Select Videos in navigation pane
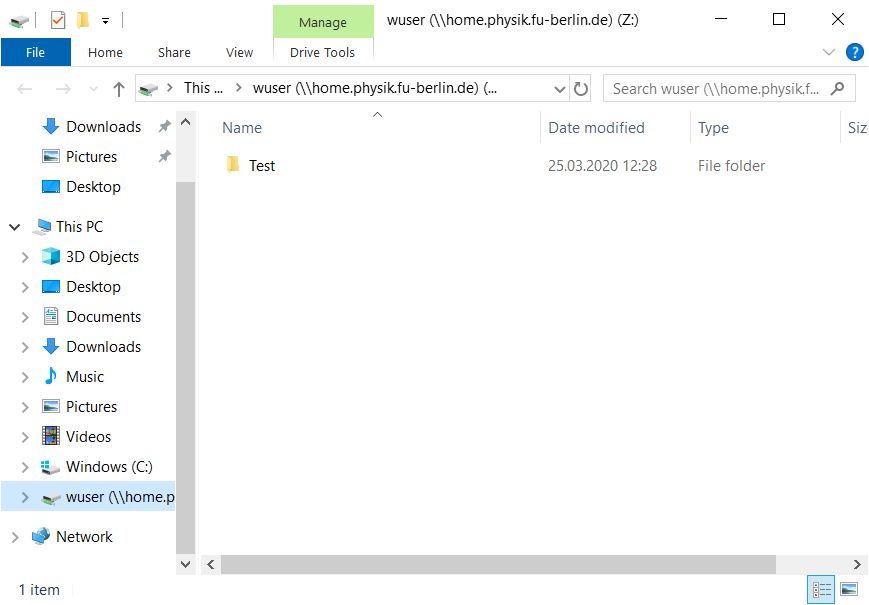This screenshot has width=869, height=605. point(88,437)
